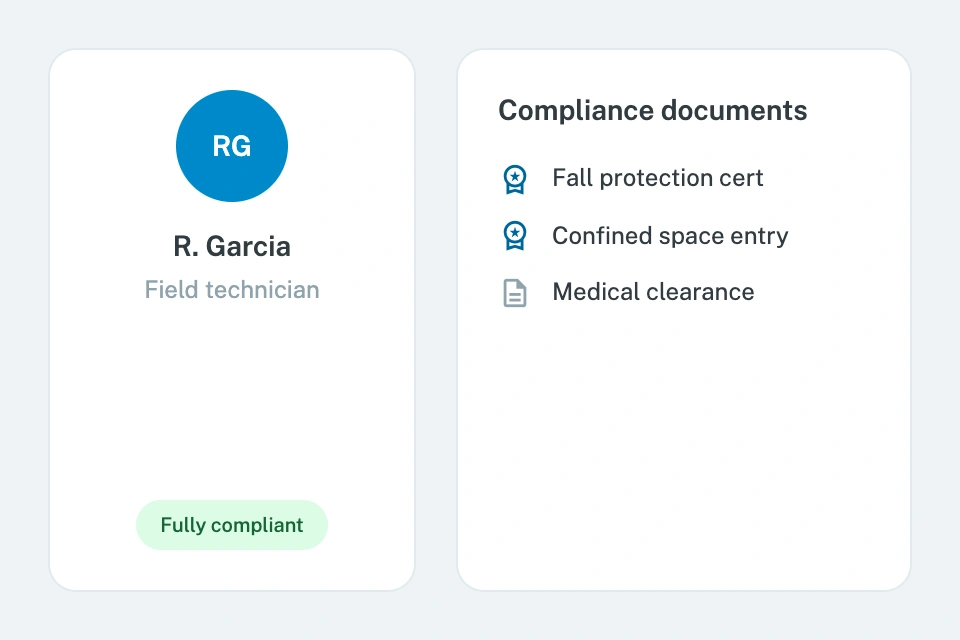Screen dimensions: 960x640
Task: Click the Medical clearance document icon
Action: click(x=515, y=293)
